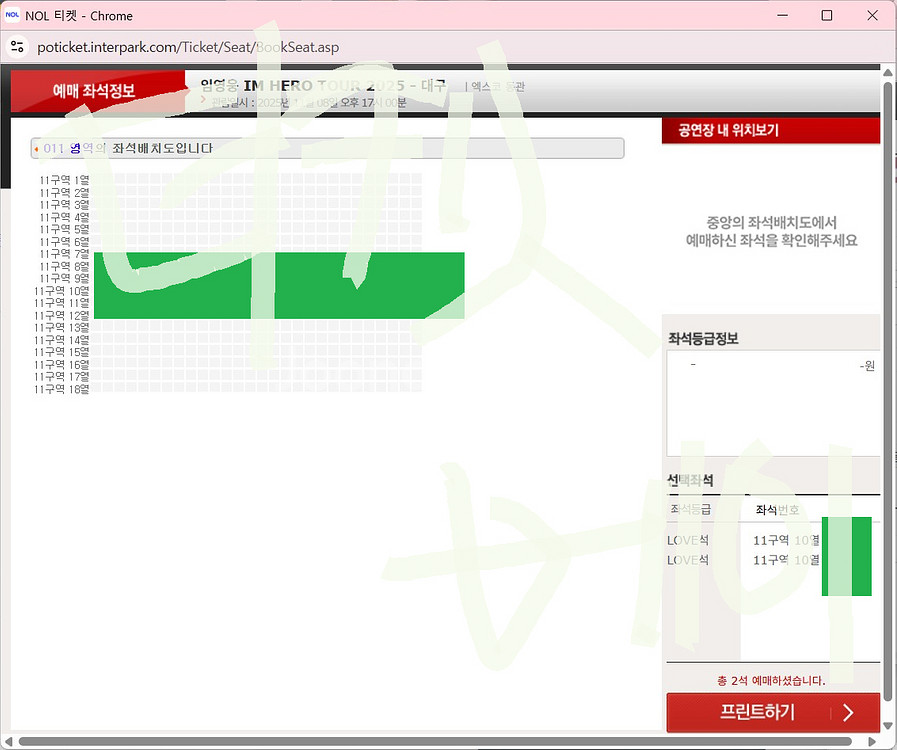Click the site information icon in address bar
This screenshot has width=897, height=750.
point(18,47)
